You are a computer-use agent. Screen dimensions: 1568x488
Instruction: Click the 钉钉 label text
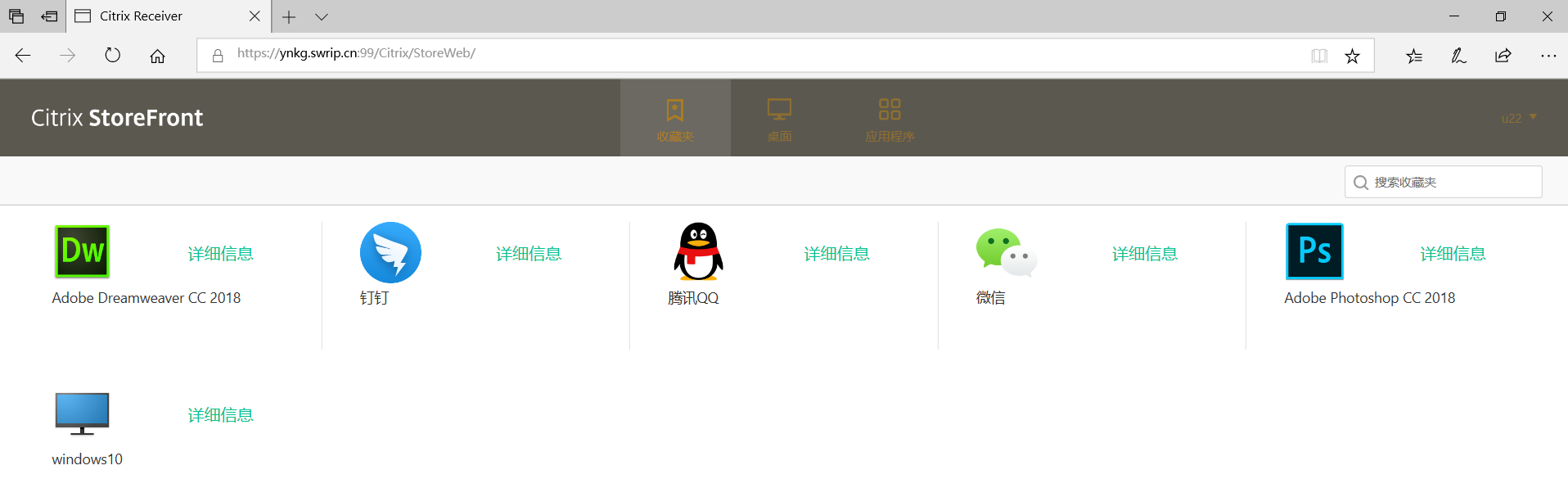(374, 298)
